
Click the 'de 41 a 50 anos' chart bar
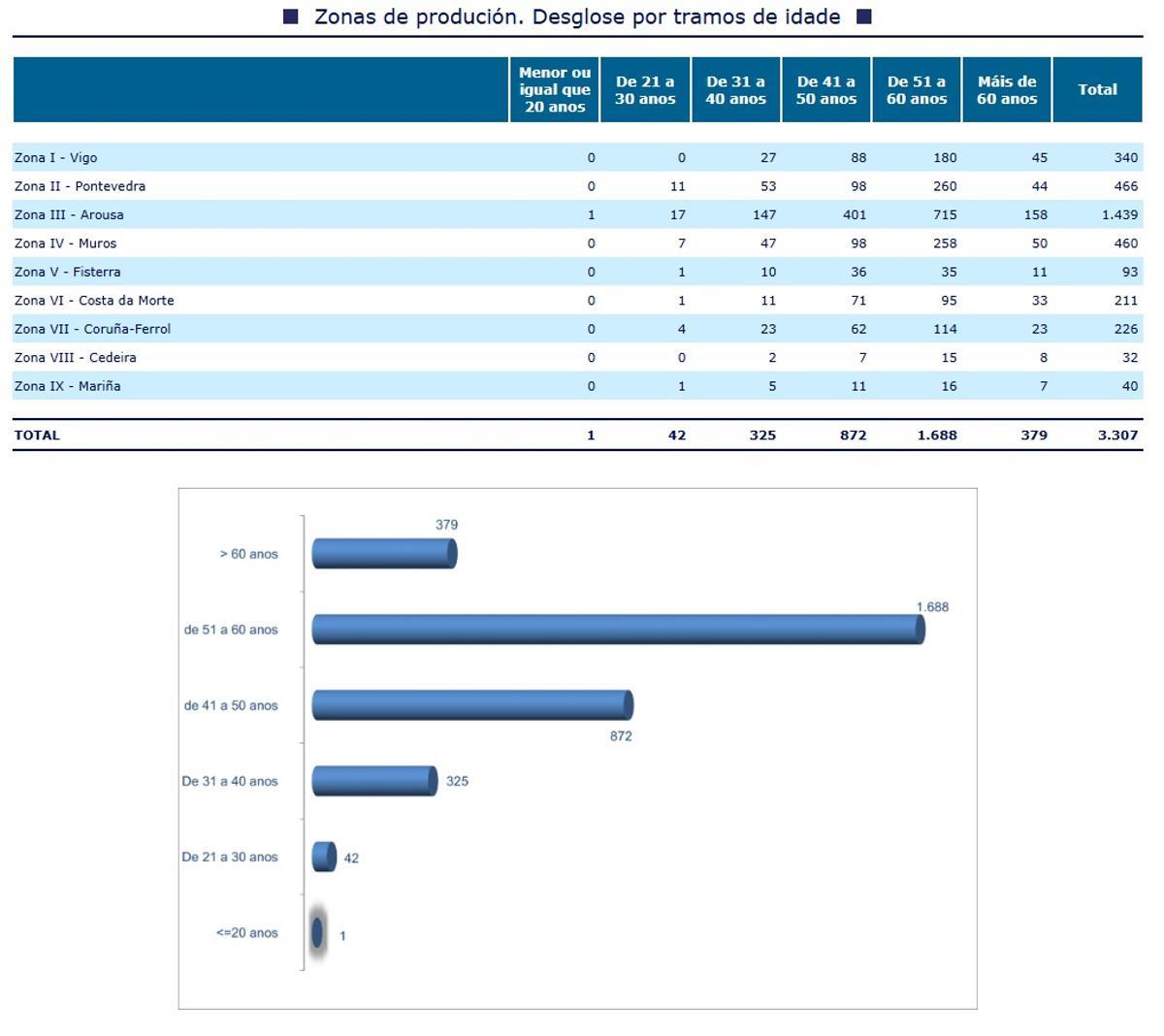[471, 705]
